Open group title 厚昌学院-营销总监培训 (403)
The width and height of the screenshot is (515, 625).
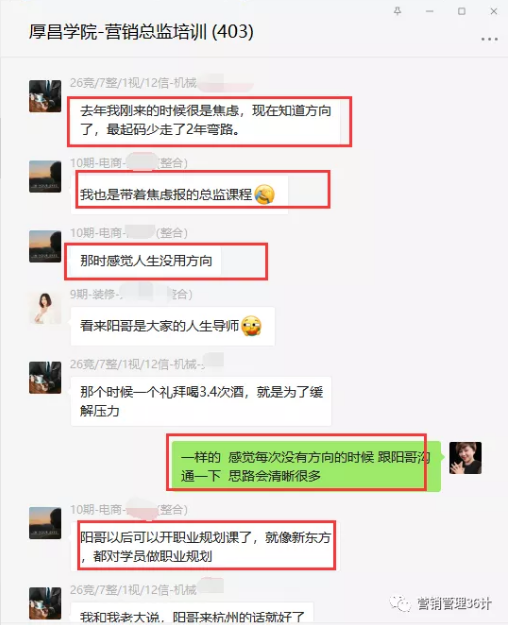pos(141,32)
